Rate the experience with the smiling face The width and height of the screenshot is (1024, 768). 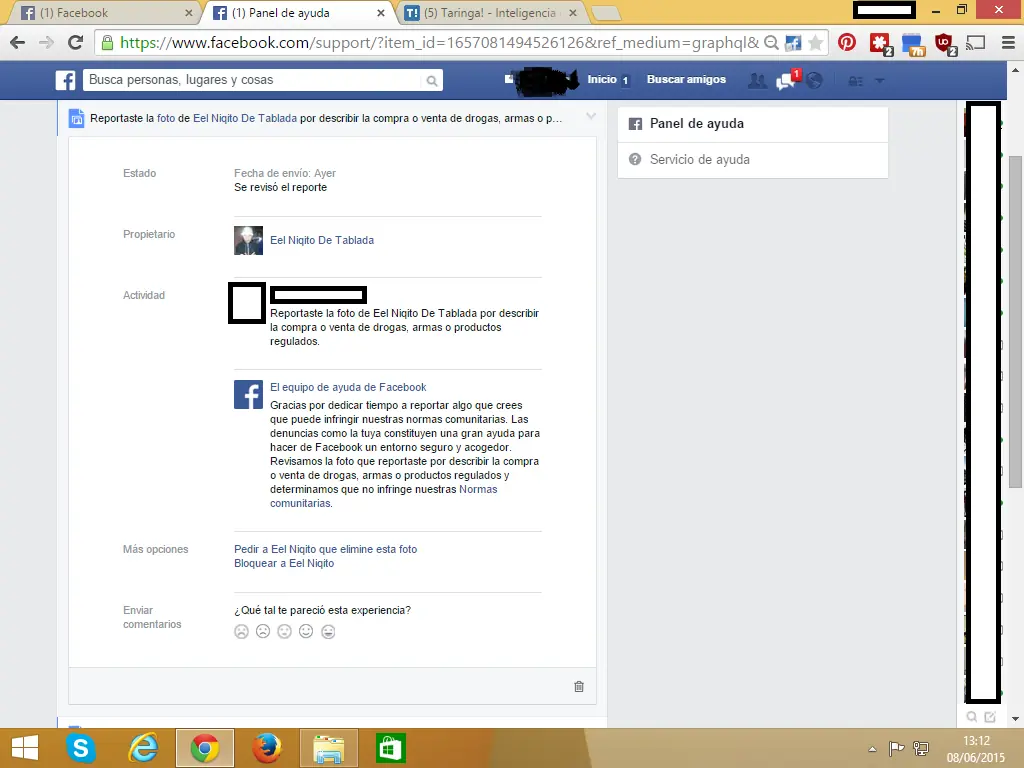(x=306, y=632)
